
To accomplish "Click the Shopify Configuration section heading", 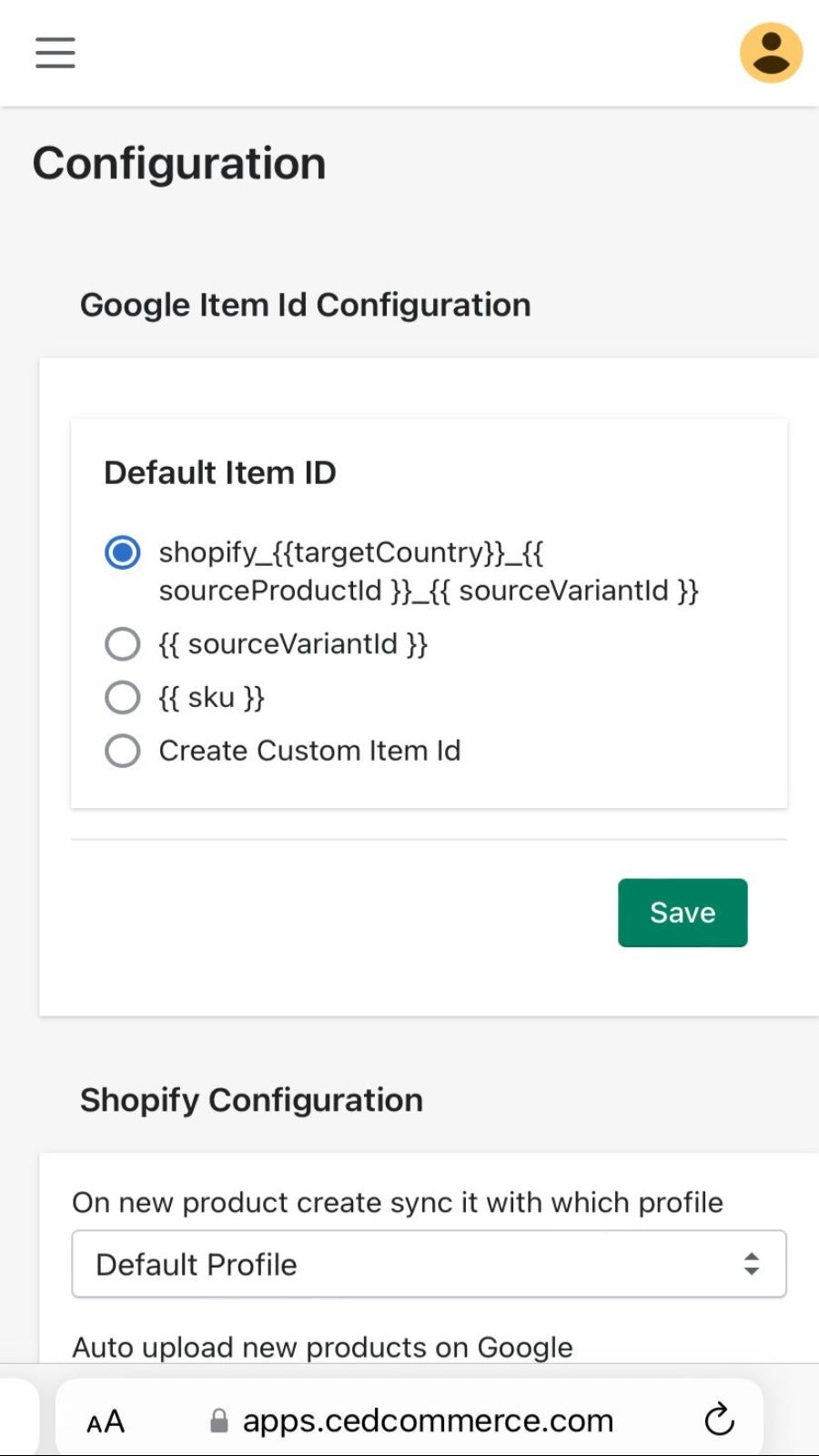I will (251, 1100).
